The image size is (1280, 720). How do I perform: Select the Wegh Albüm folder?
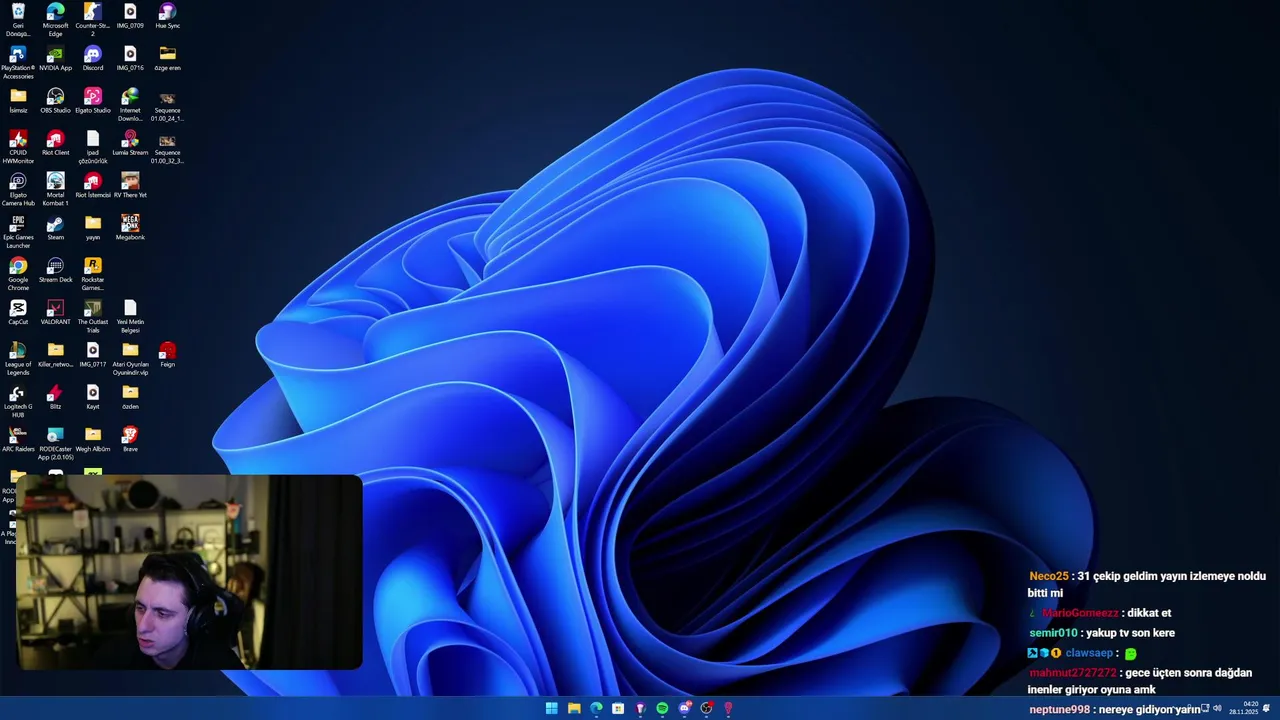[93, 439]
